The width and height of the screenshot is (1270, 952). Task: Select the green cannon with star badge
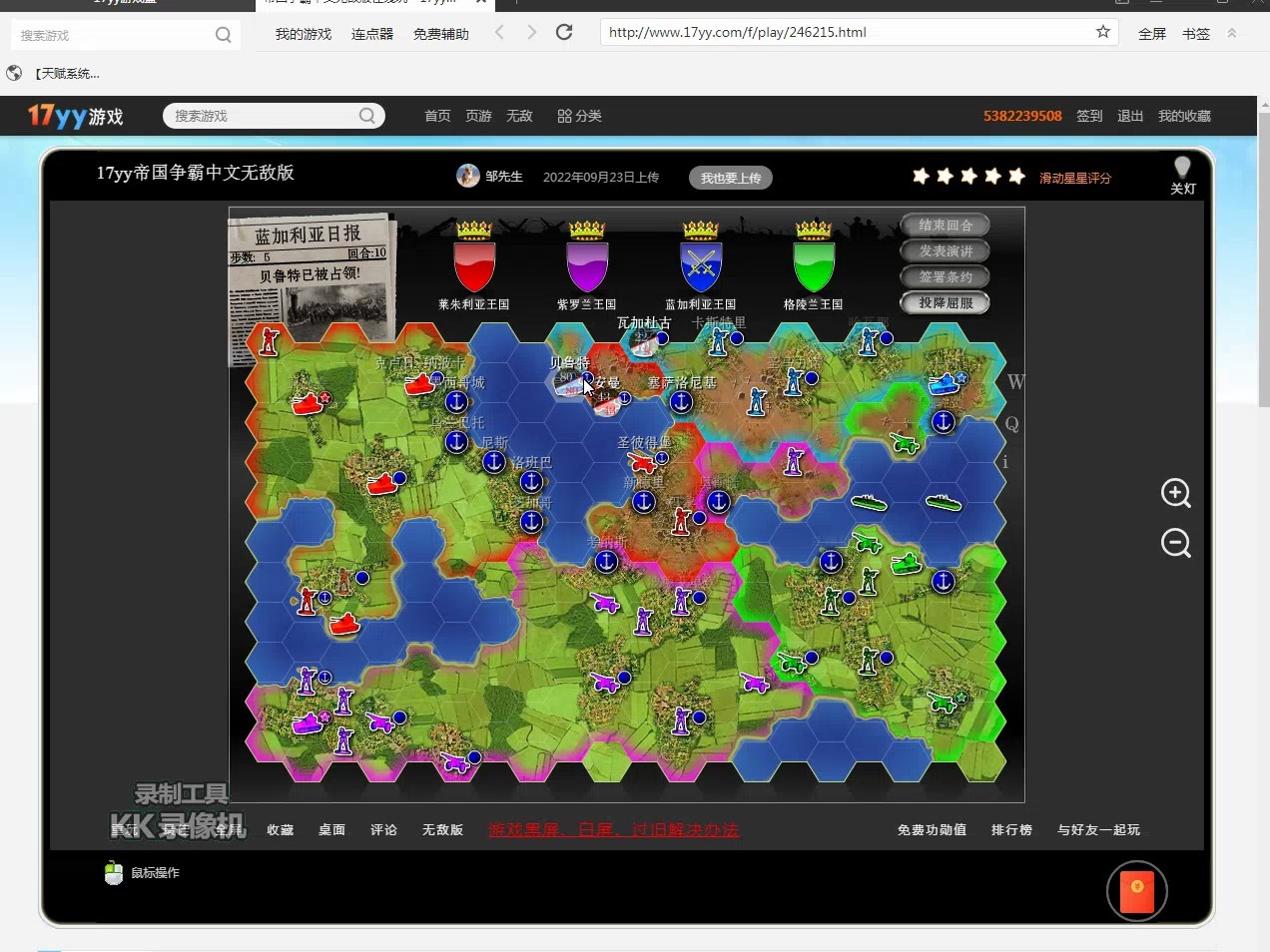(944, 701)
